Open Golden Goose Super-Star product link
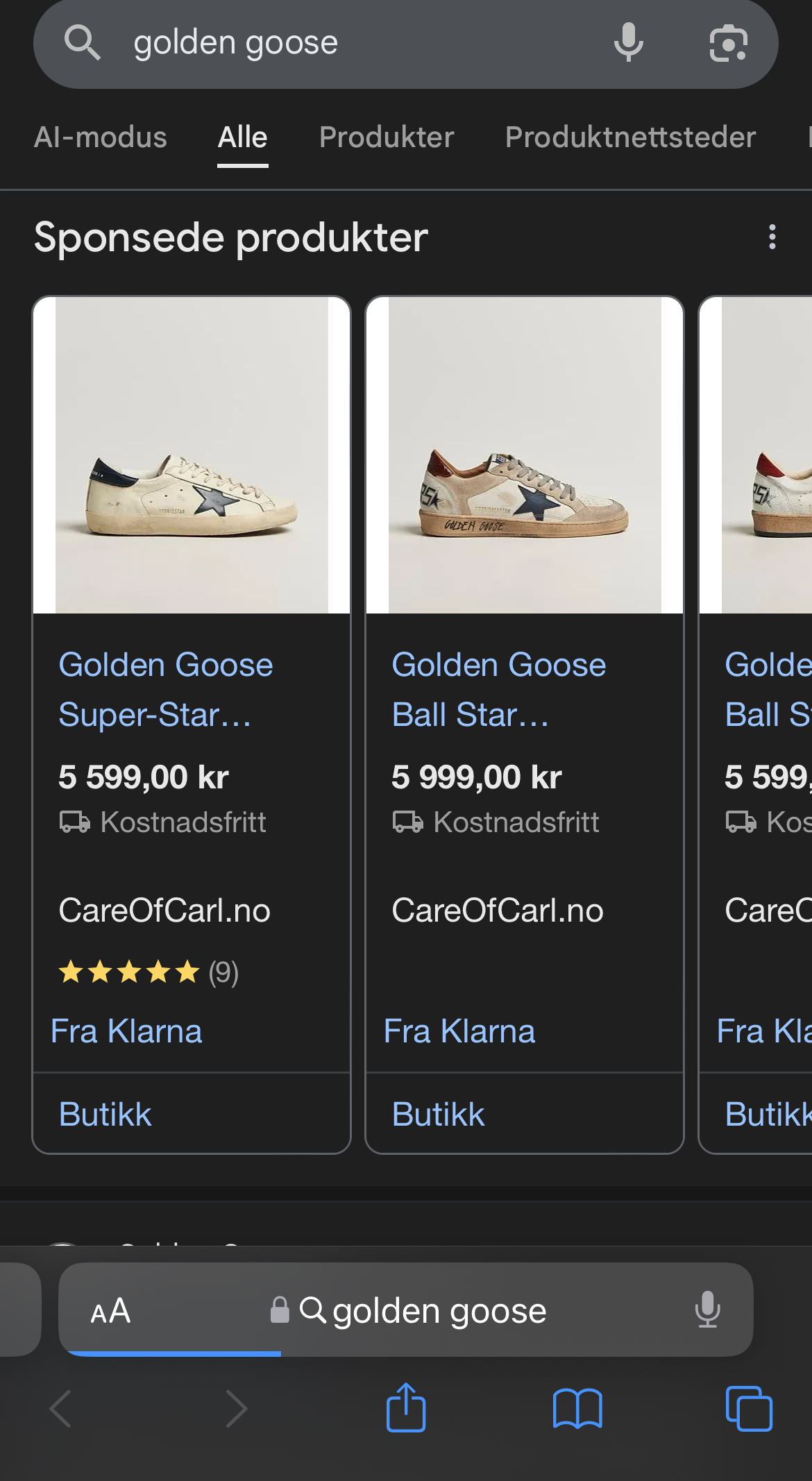This screenshot has height=1481, width=812. tap(166, 690)
